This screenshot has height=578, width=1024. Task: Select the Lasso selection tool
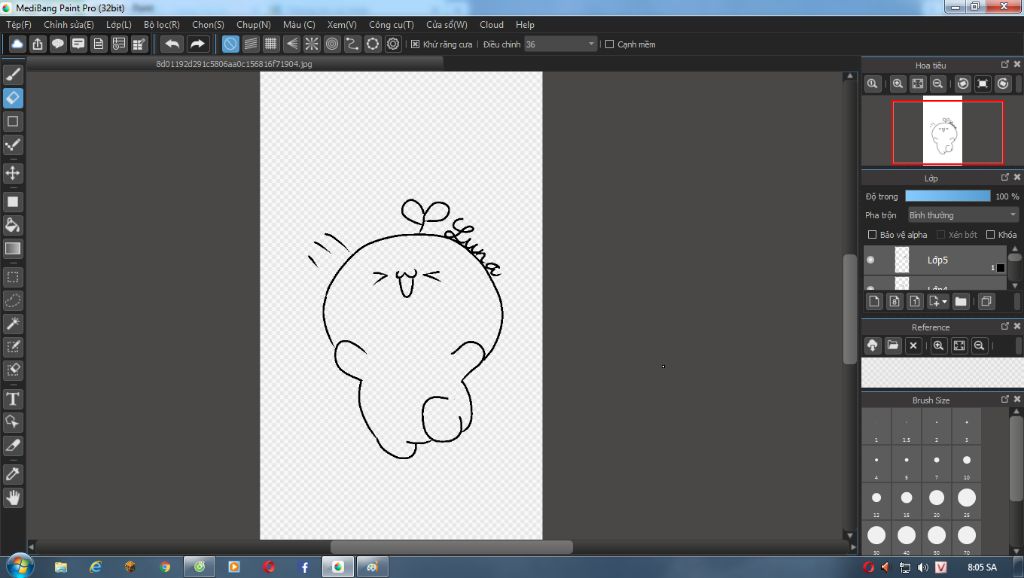(12, 300)
